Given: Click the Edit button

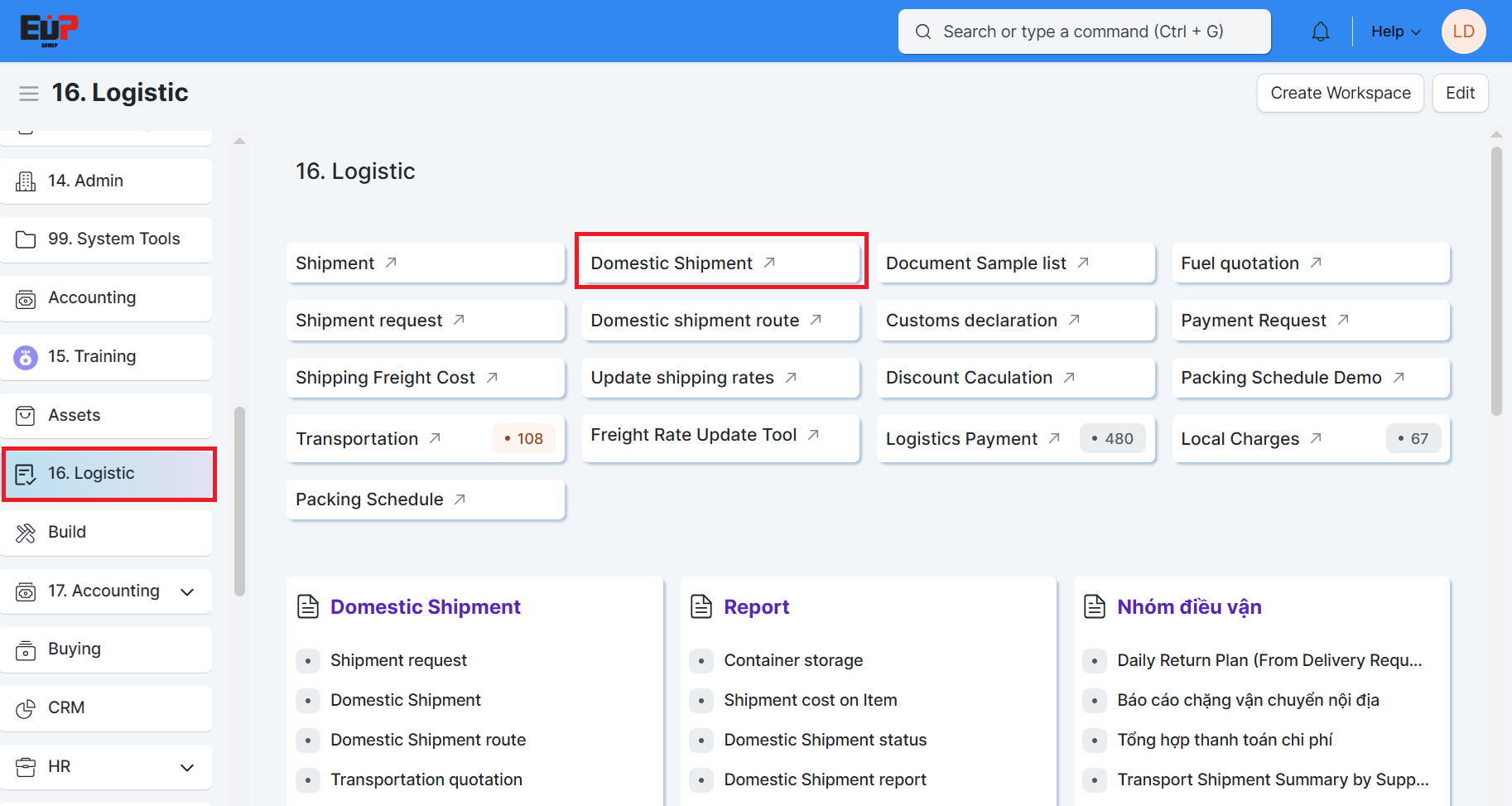Looking at the screenshot, I should pos(1460,93).
